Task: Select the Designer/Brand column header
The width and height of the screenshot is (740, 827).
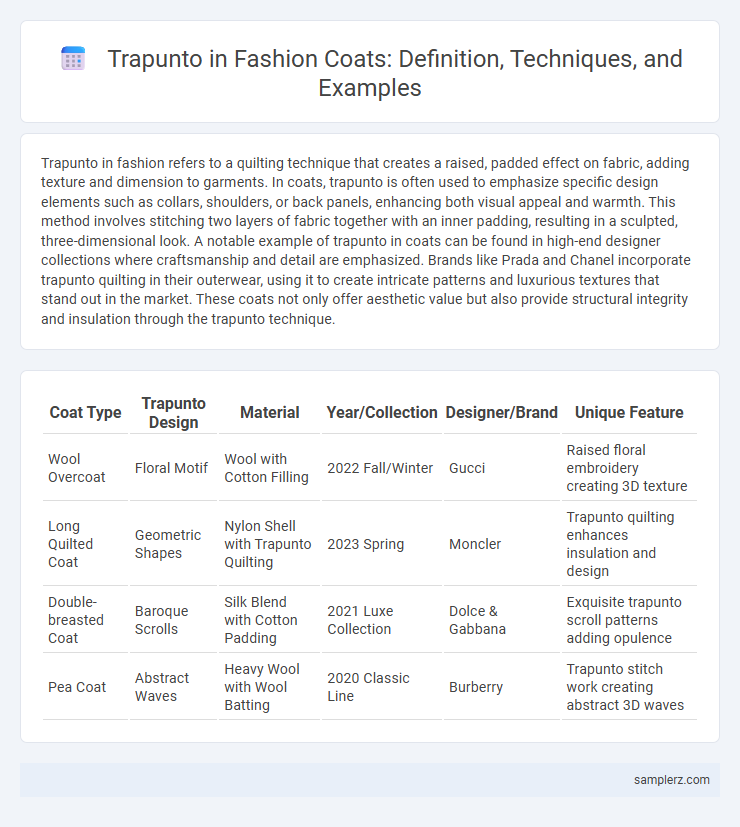Action: (x=502, y=412)
